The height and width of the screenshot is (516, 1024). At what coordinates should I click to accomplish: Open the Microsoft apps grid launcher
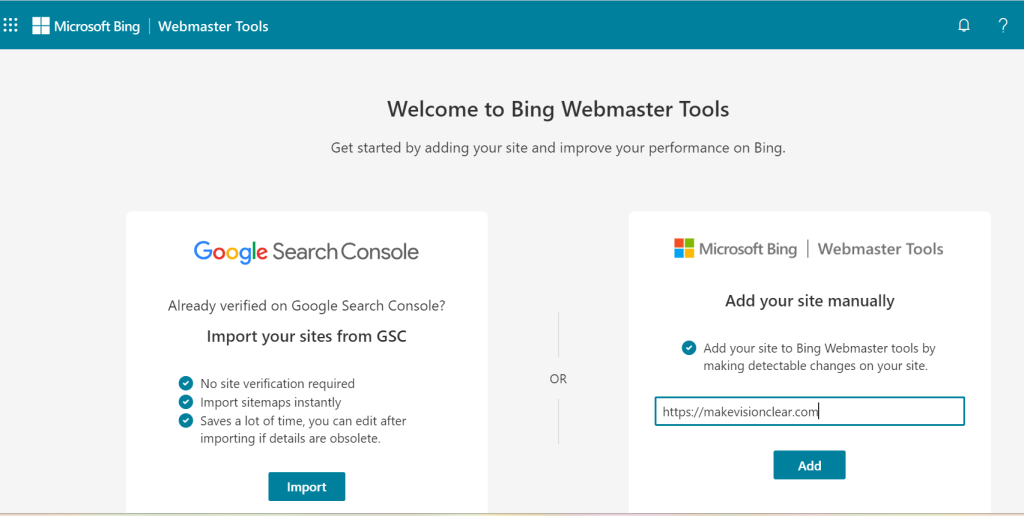tap(10, 26)
